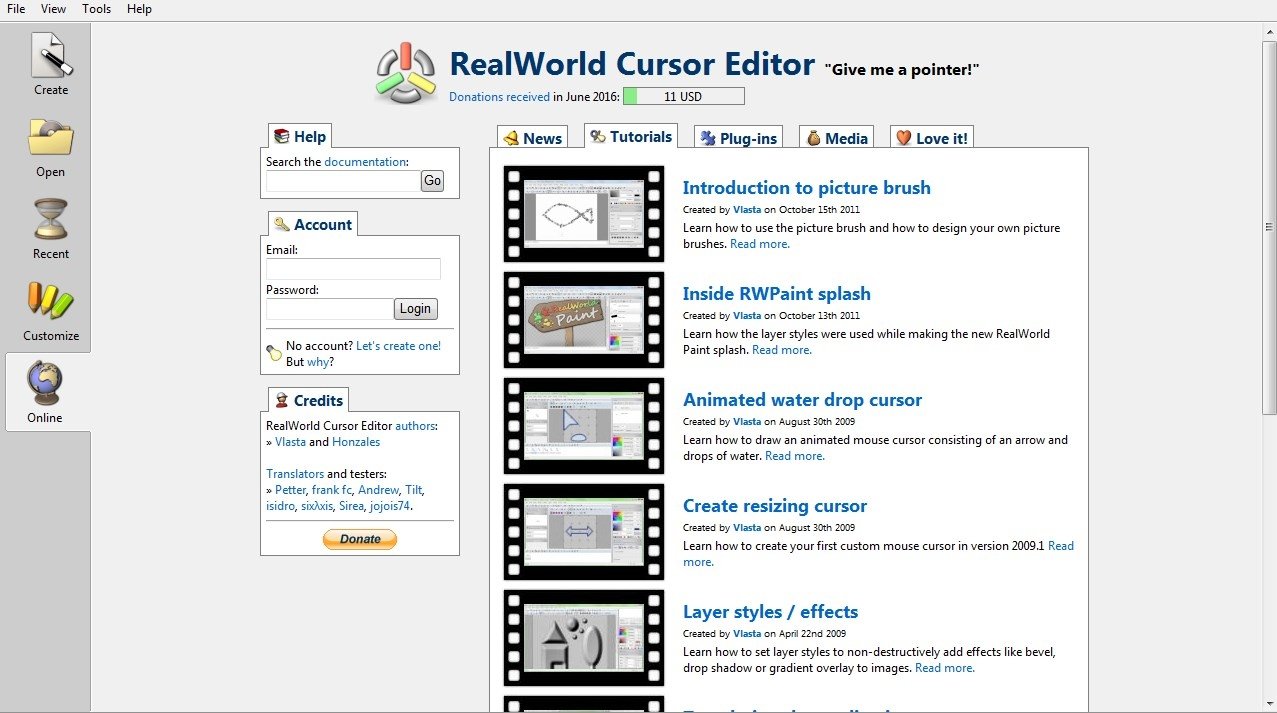Open the authors link in Credits

pos(415,426)
